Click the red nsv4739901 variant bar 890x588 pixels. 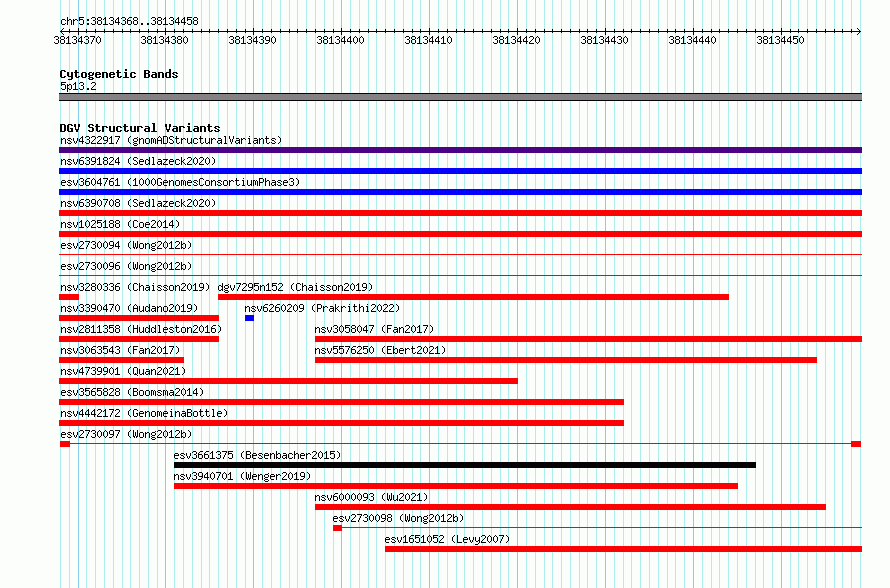pos(288,381)
